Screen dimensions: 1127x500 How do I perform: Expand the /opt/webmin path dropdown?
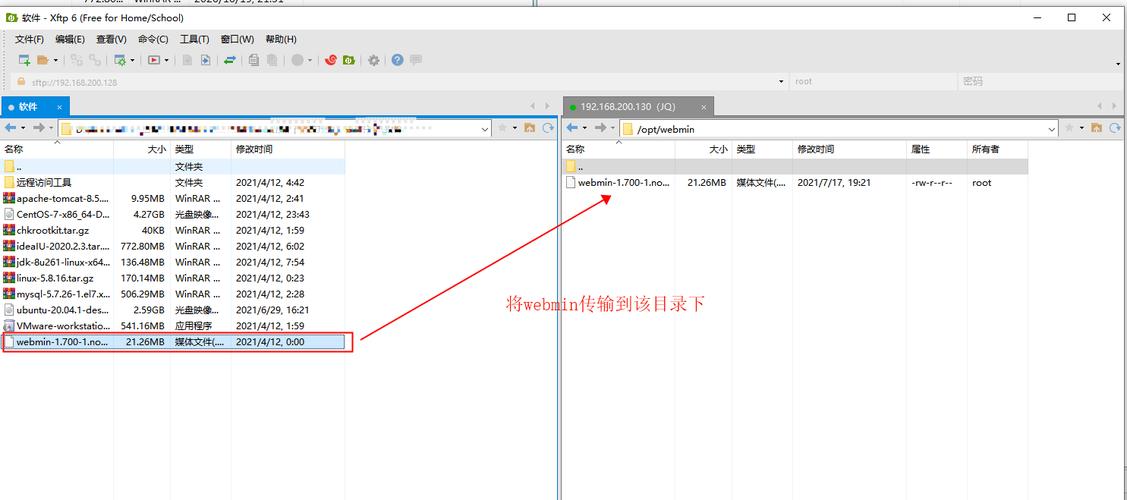[x=1052, y=129]
